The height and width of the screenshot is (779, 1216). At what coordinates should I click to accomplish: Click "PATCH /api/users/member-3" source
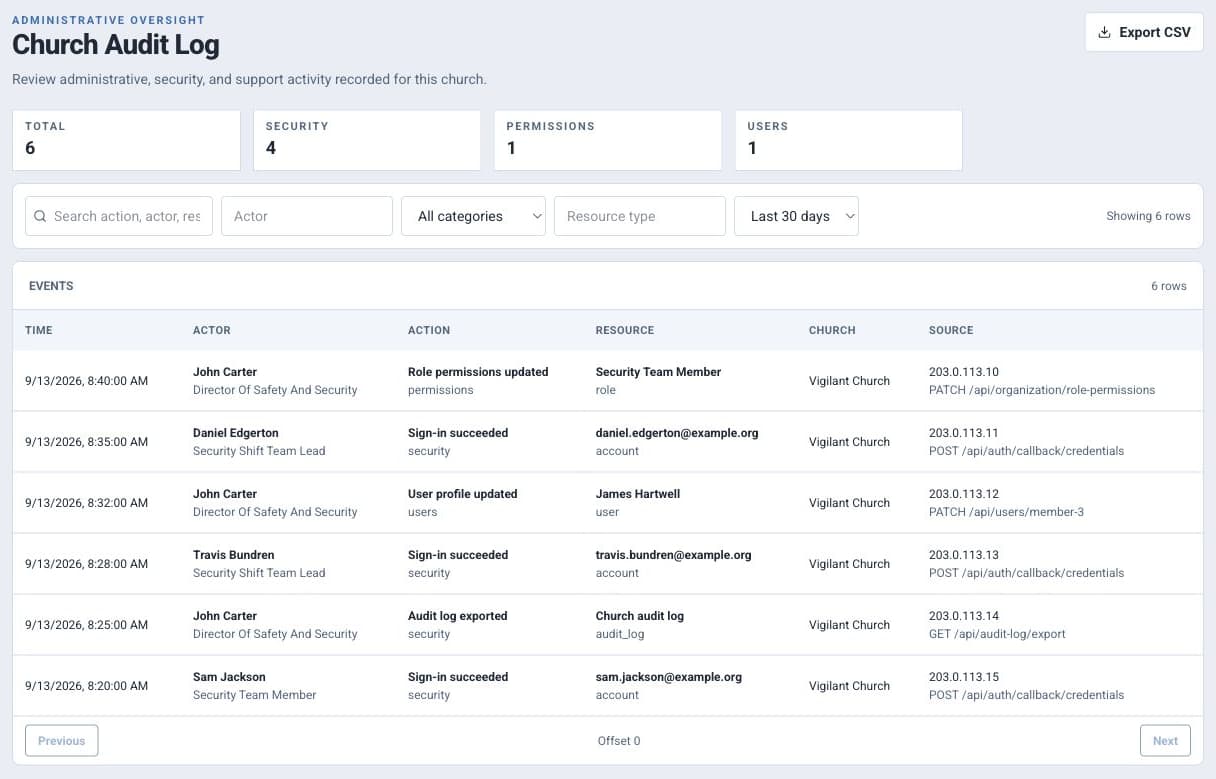tap(1006, 512)
